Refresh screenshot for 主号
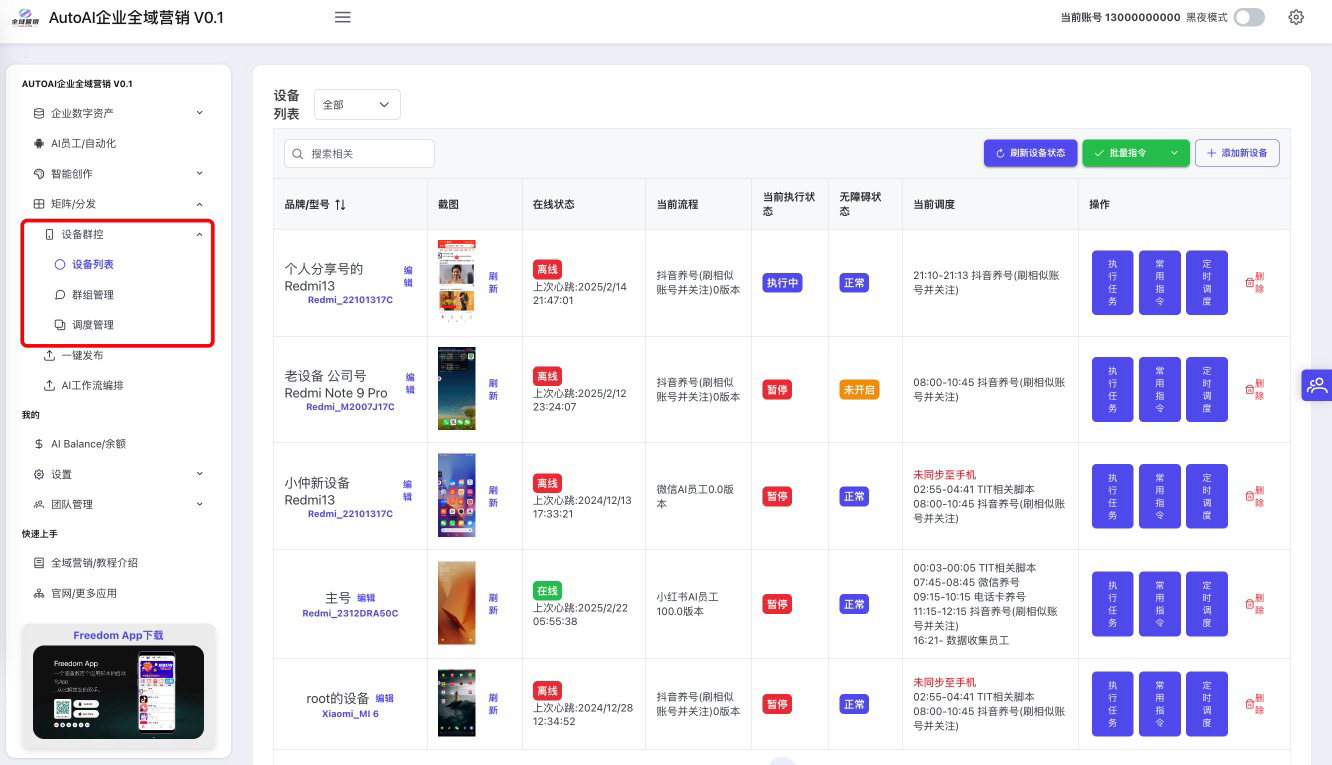Screen dimensions: 1332x765 [493, 604]
